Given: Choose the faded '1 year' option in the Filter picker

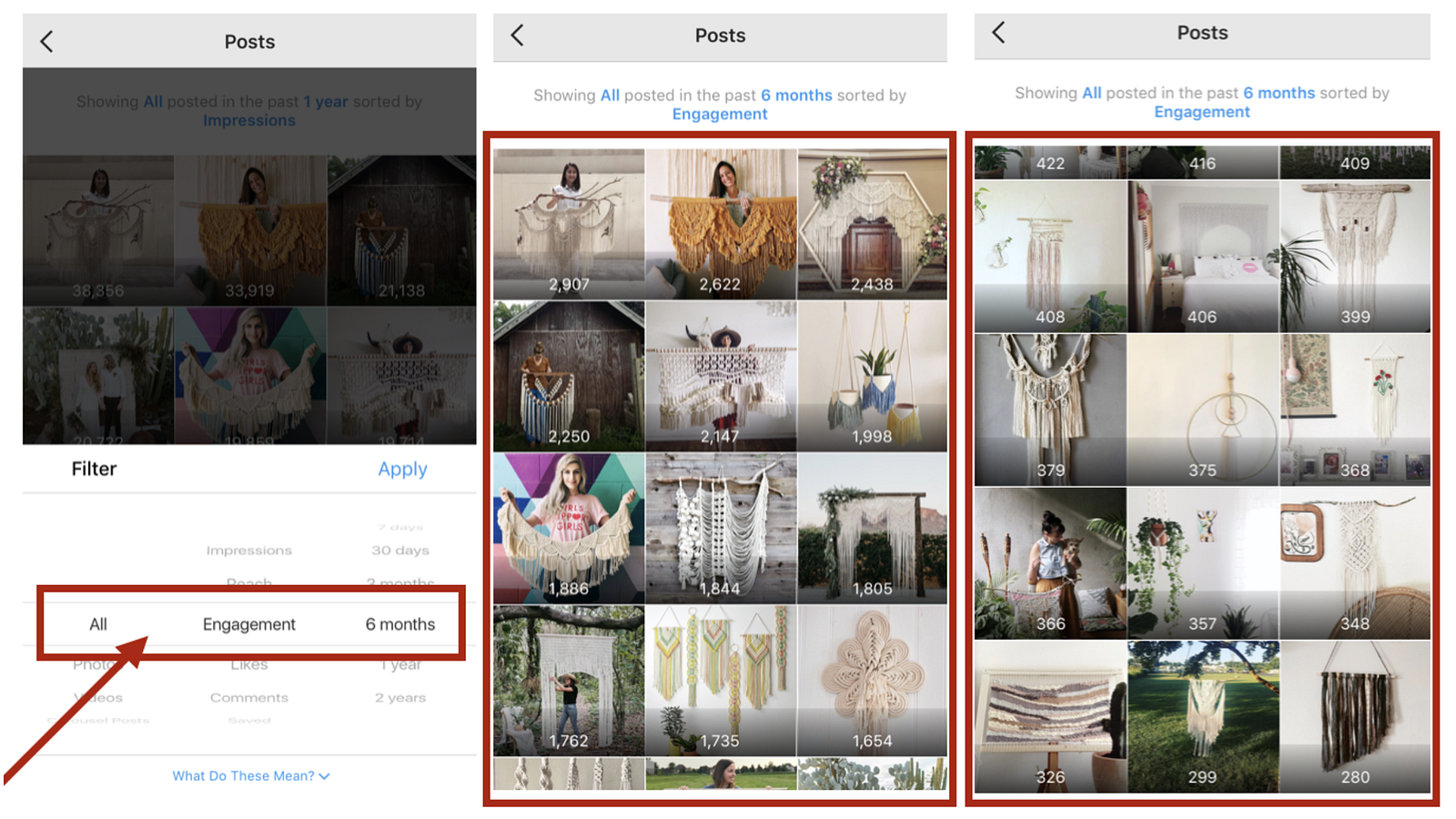Looking at the screenshot, I should coord(401,665).
